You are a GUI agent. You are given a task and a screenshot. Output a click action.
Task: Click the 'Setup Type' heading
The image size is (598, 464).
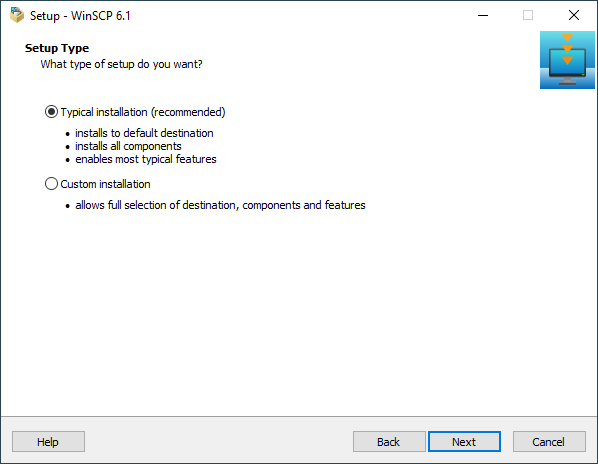[x=57, y=48]
